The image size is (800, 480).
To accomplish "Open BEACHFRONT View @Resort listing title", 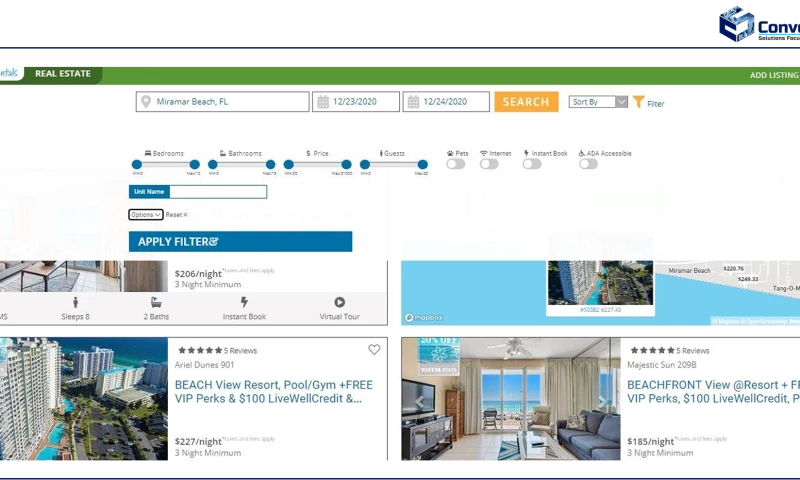I will click(713, 392).
